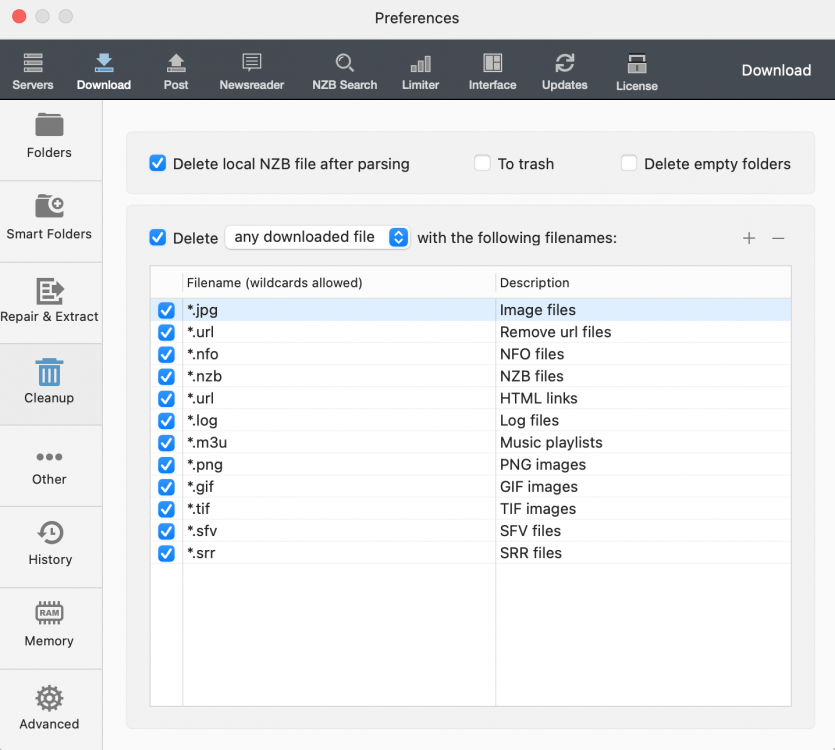Open the License toolbar icon
Viewport: 835px width, 750px height.
(636, 71)
